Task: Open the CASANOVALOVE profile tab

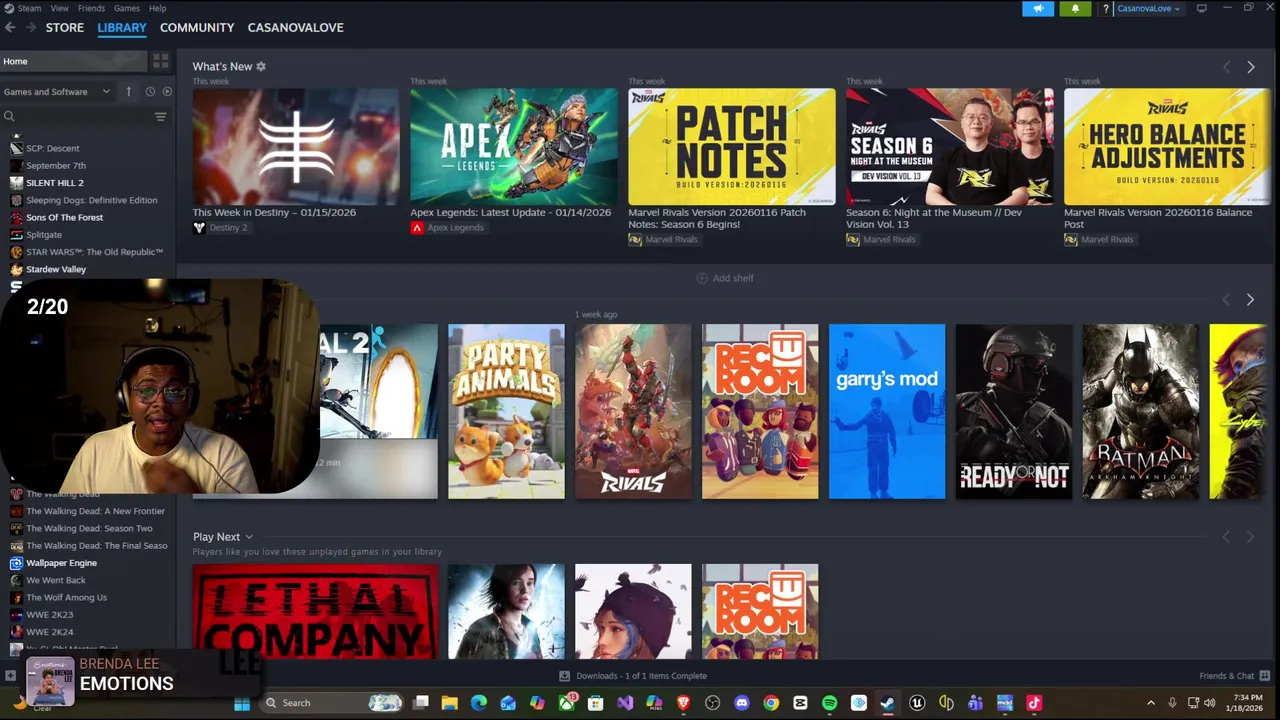Action: coord(296,28)
